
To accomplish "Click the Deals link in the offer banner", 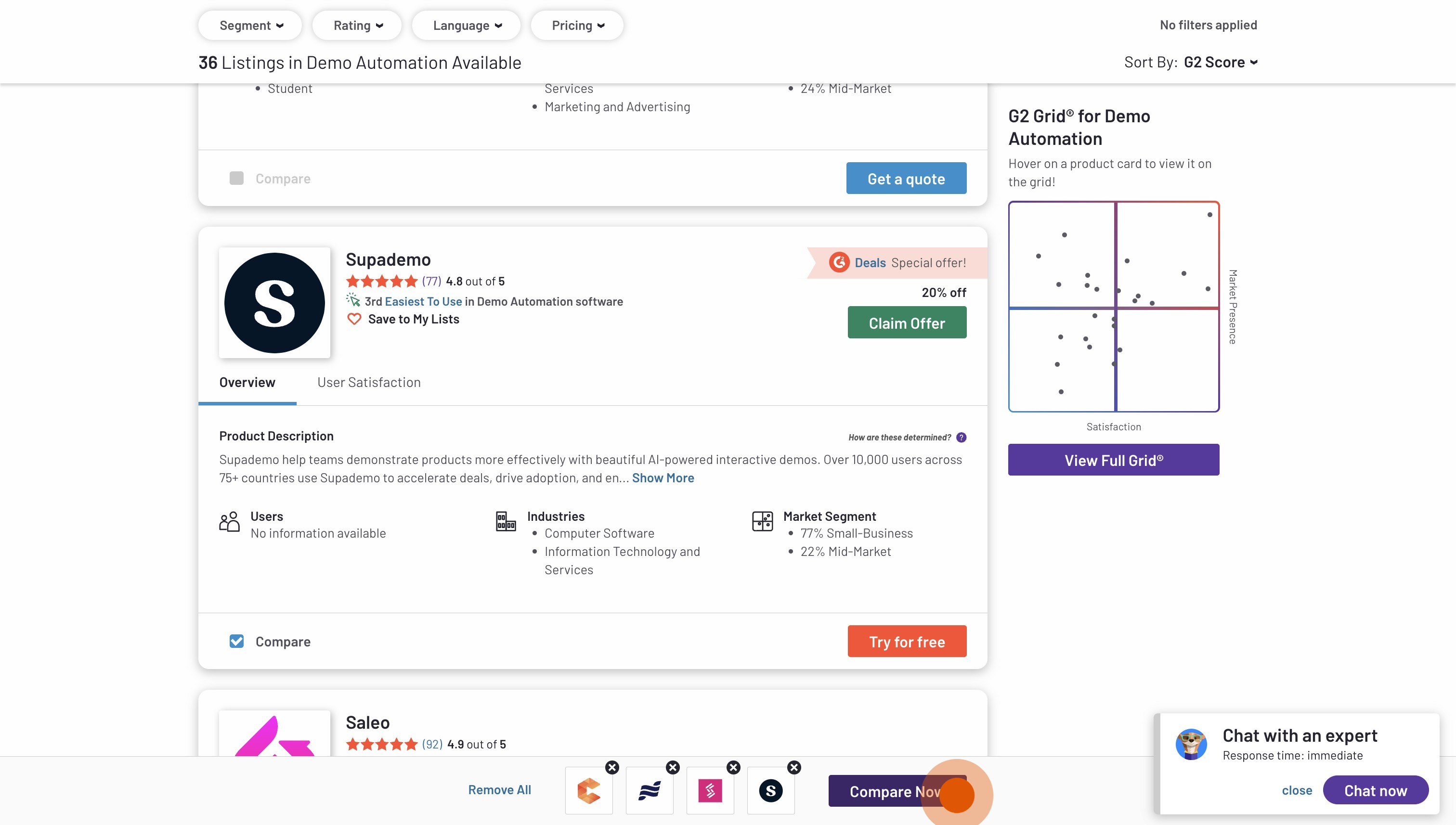I will pyautogui.click(x=870, y=262).
